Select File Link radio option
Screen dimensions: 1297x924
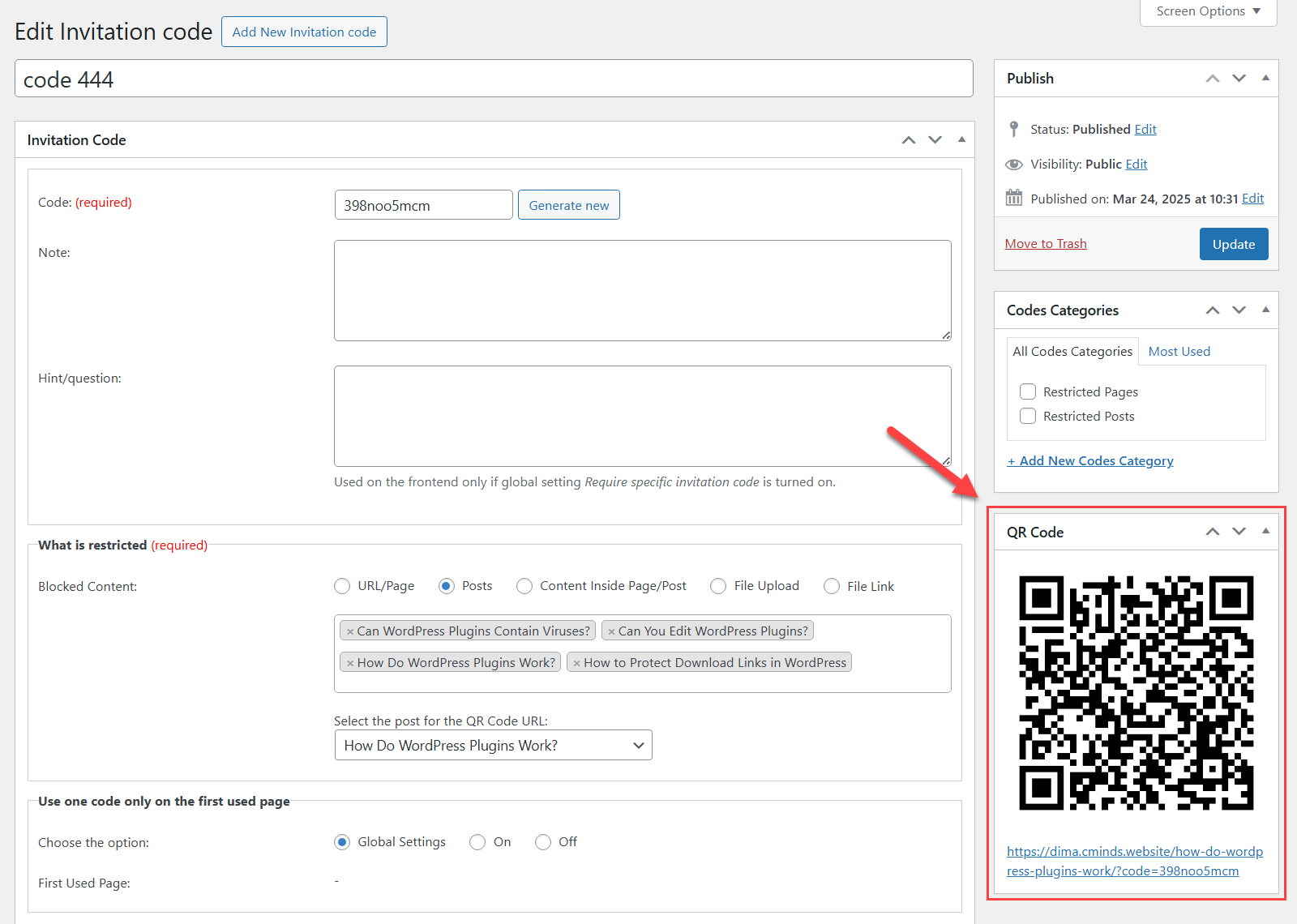(x=832, y=586)
